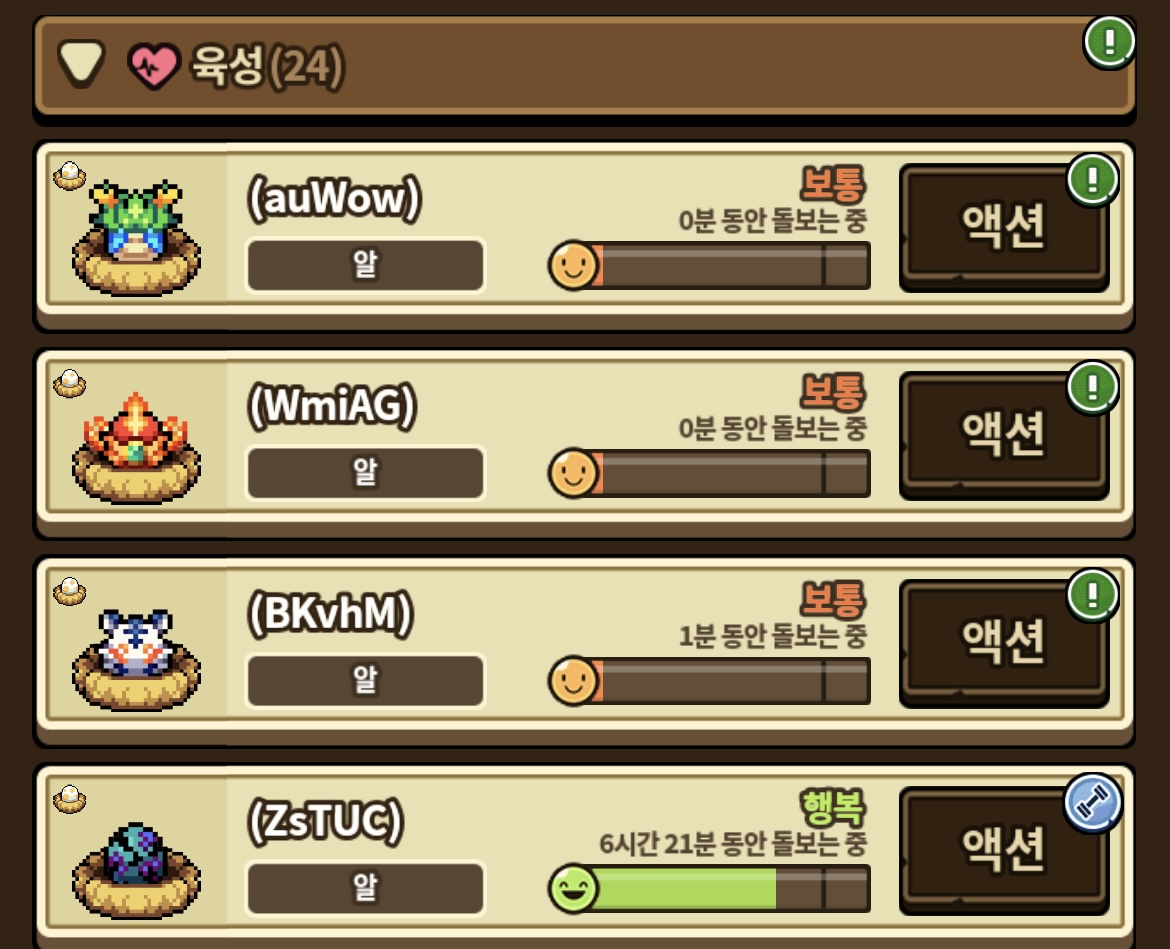This screenshot has width=1170, height=949.
Task: Click the green exclamation badge on BKvhM row
Action: [1093, 595]
